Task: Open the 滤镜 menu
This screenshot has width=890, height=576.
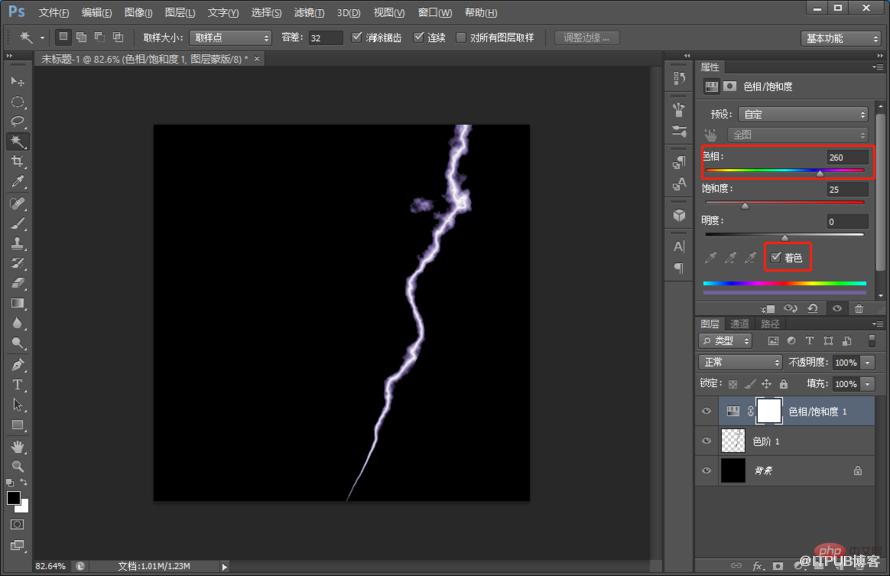Action: pos(309,12)
